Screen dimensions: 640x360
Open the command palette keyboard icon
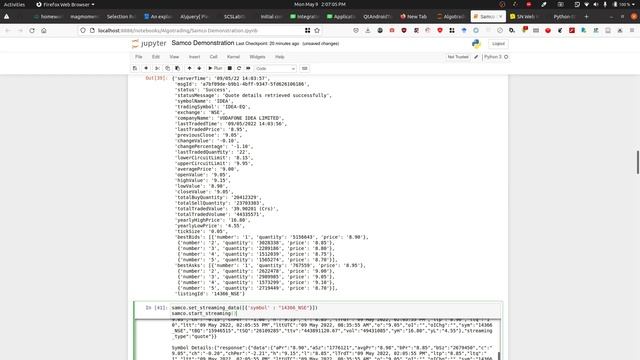(304, 68)
